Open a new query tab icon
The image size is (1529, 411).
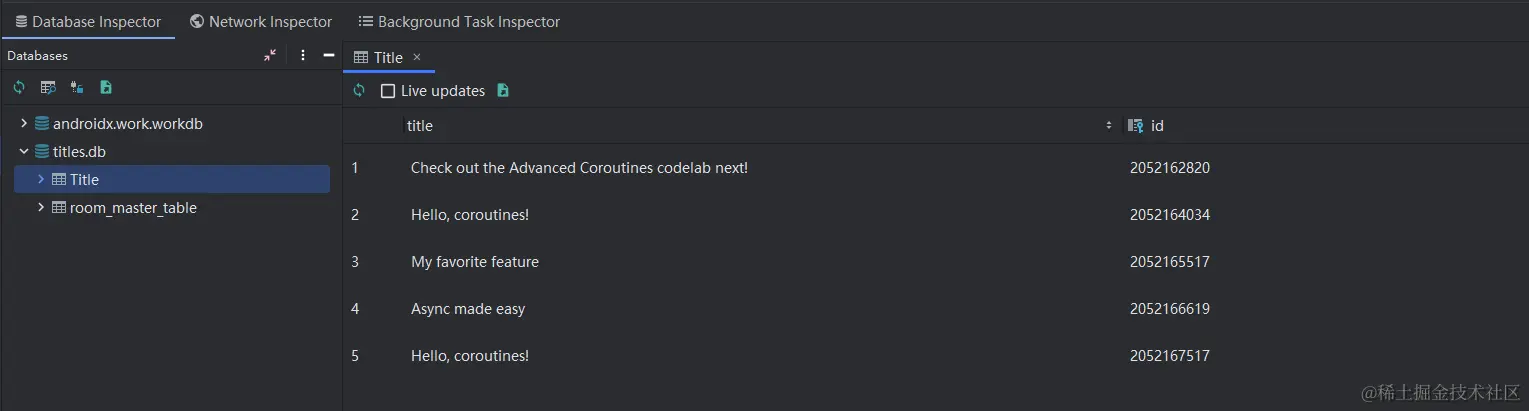(x=47, y=88)
